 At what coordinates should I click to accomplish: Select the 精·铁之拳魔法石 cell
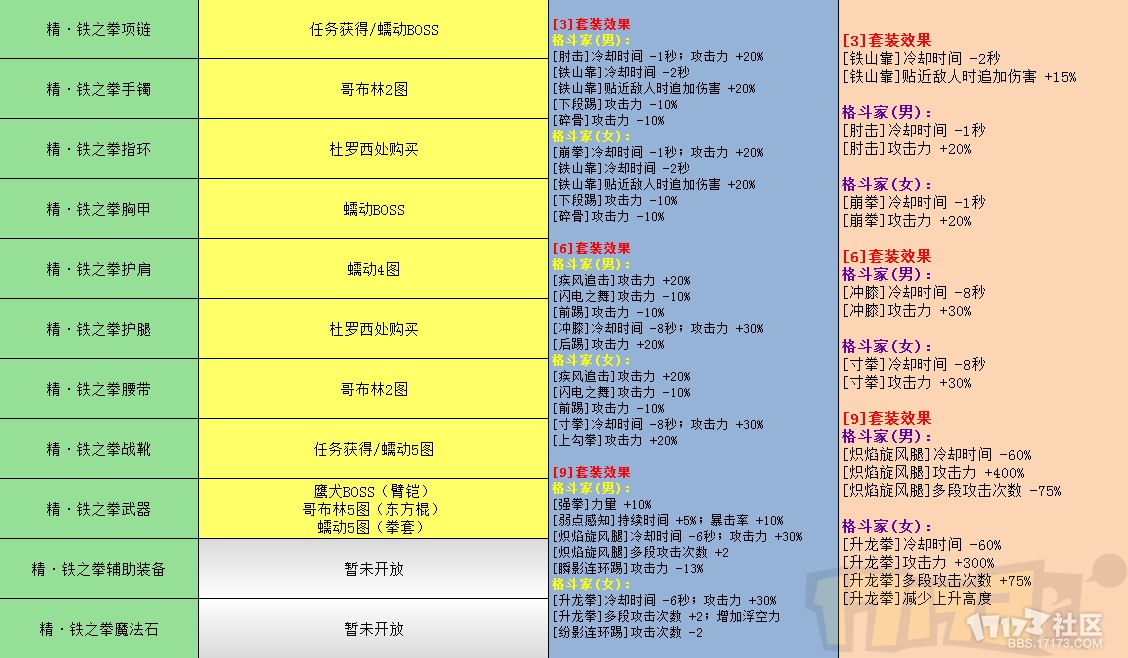(x=98, y=629)
